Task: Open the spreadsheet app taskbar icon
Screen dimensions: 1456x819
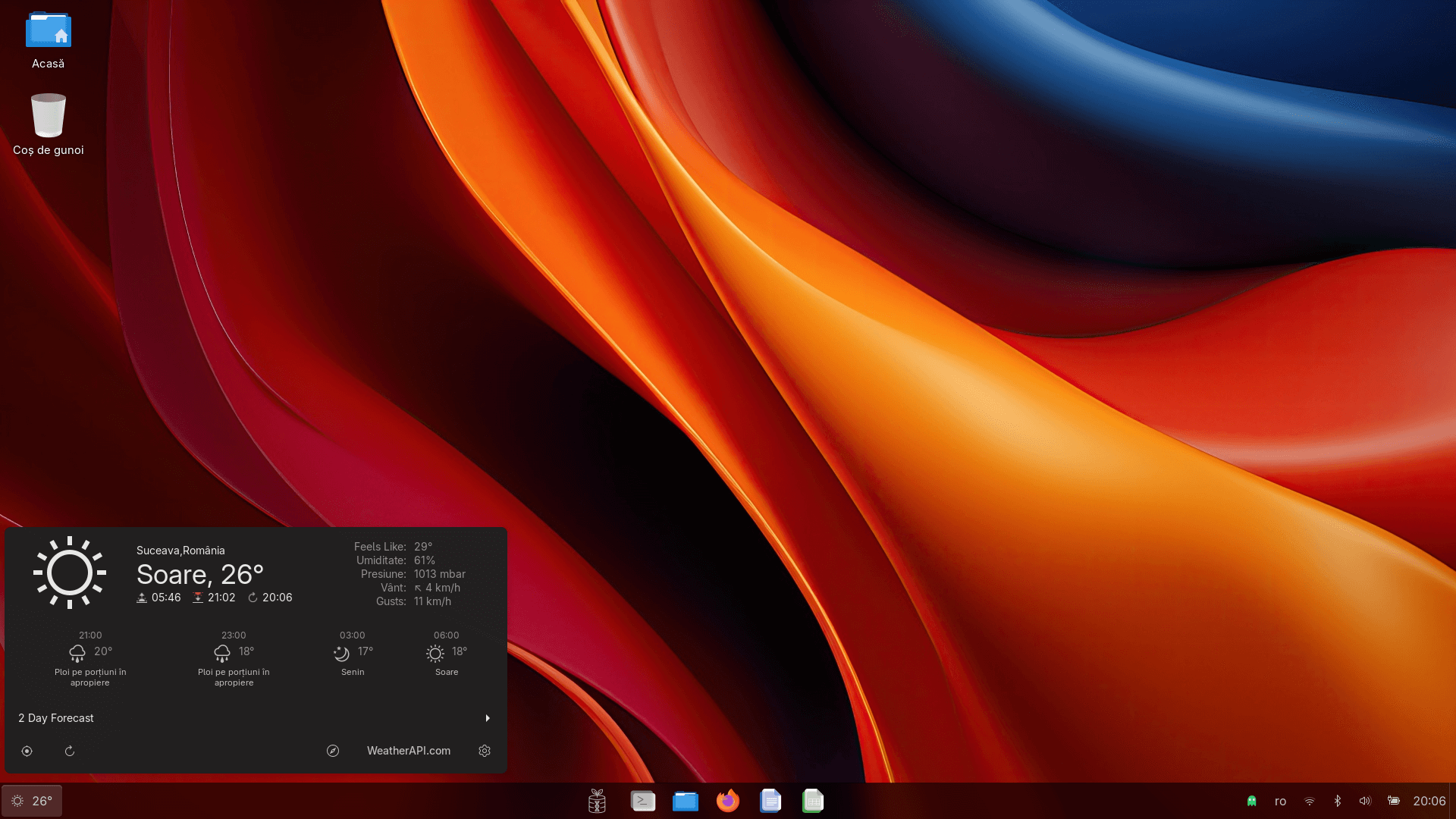Action: click(813, 801)
